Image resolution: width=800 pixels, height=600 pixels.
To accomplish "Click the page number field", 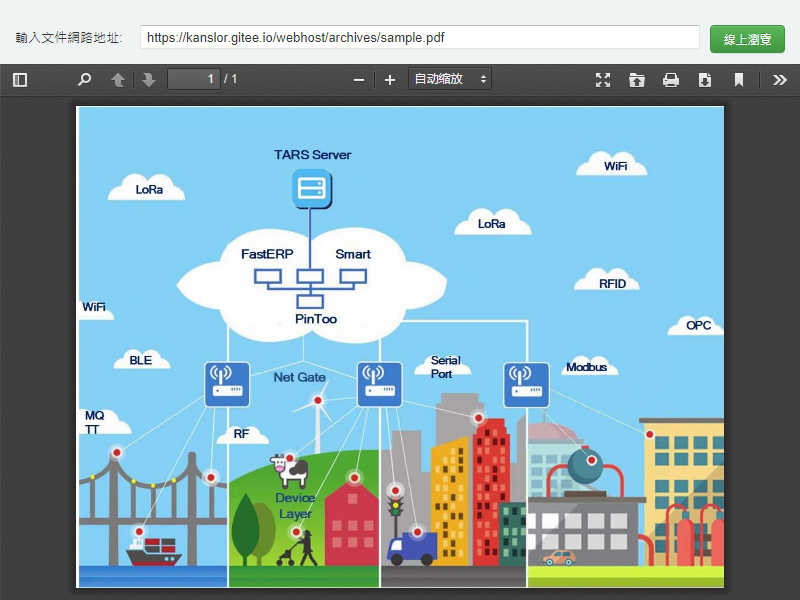I will click(194, 79).
